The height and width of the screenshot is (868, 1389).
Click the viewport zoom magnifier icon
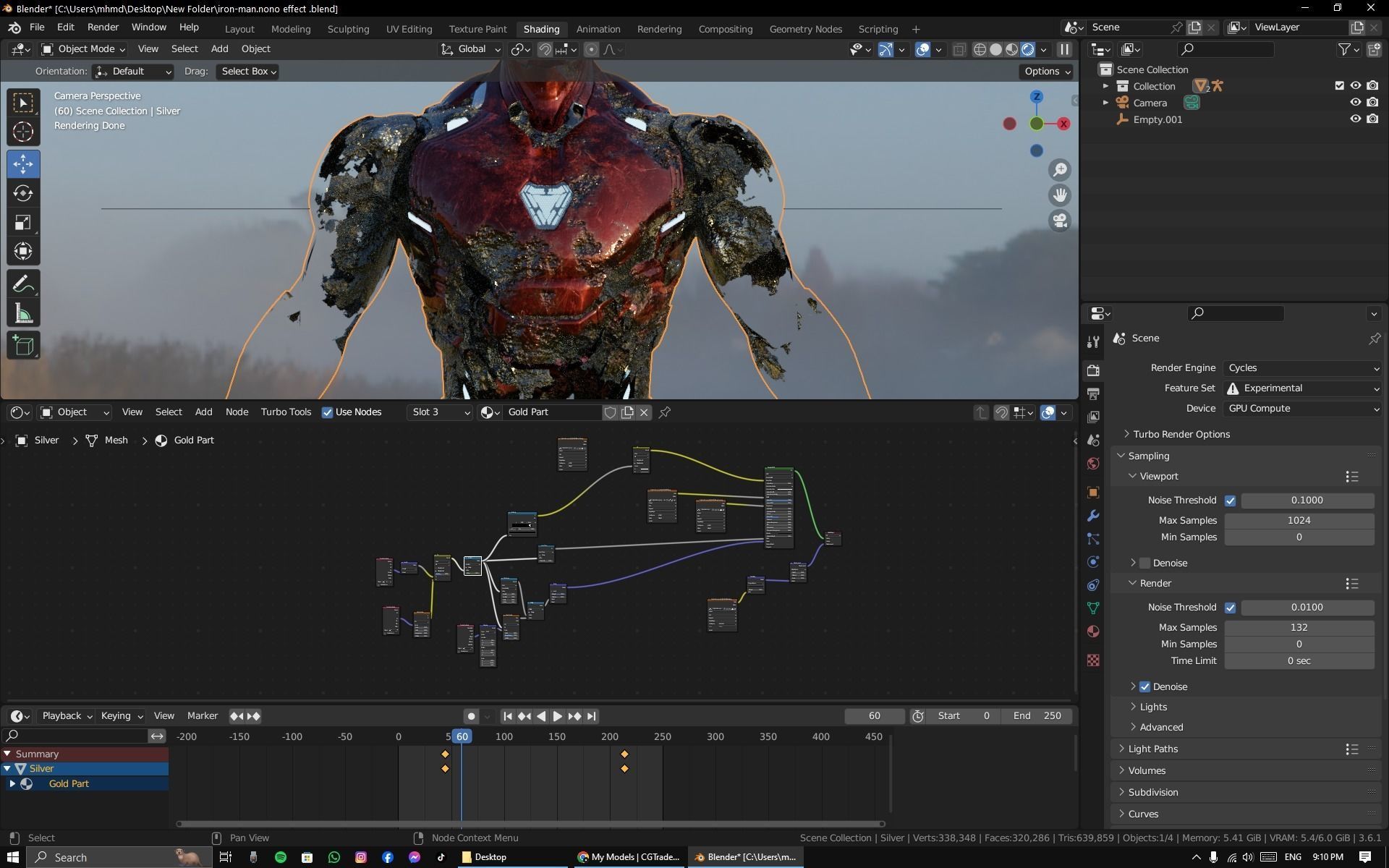1060,170
